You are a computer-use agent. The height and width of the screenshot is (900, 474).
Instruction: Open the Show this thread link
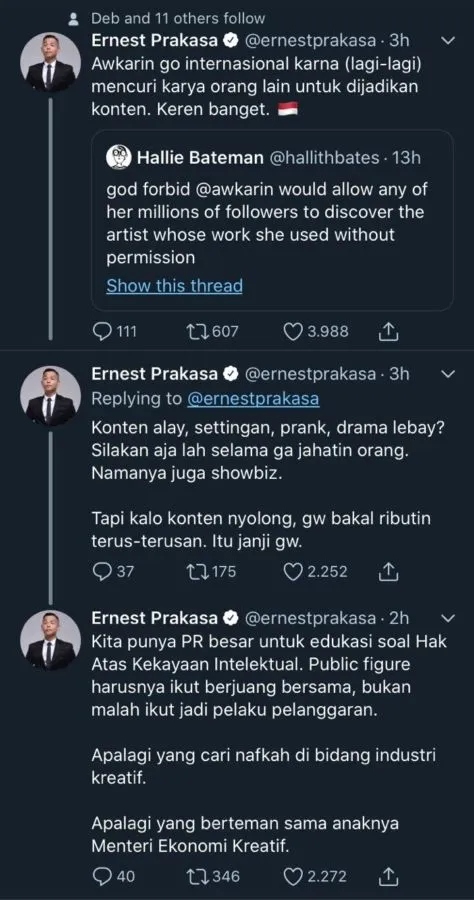pyautogui.click(x=174, y=285)
